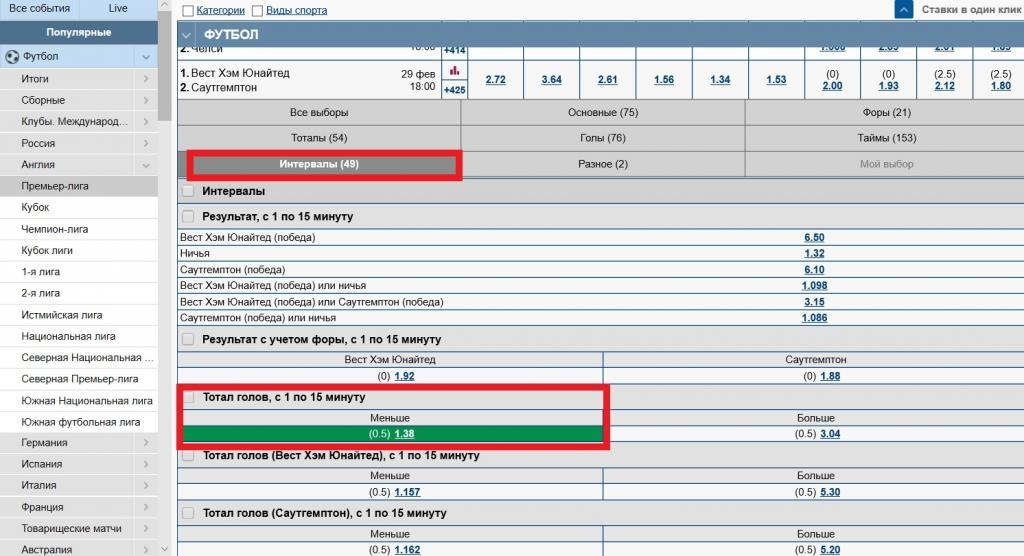The height and width of the screenshot is (556, 1024).
Task: Open Чемпион-лига in the sidebar
Action: [x=48, y=229]
